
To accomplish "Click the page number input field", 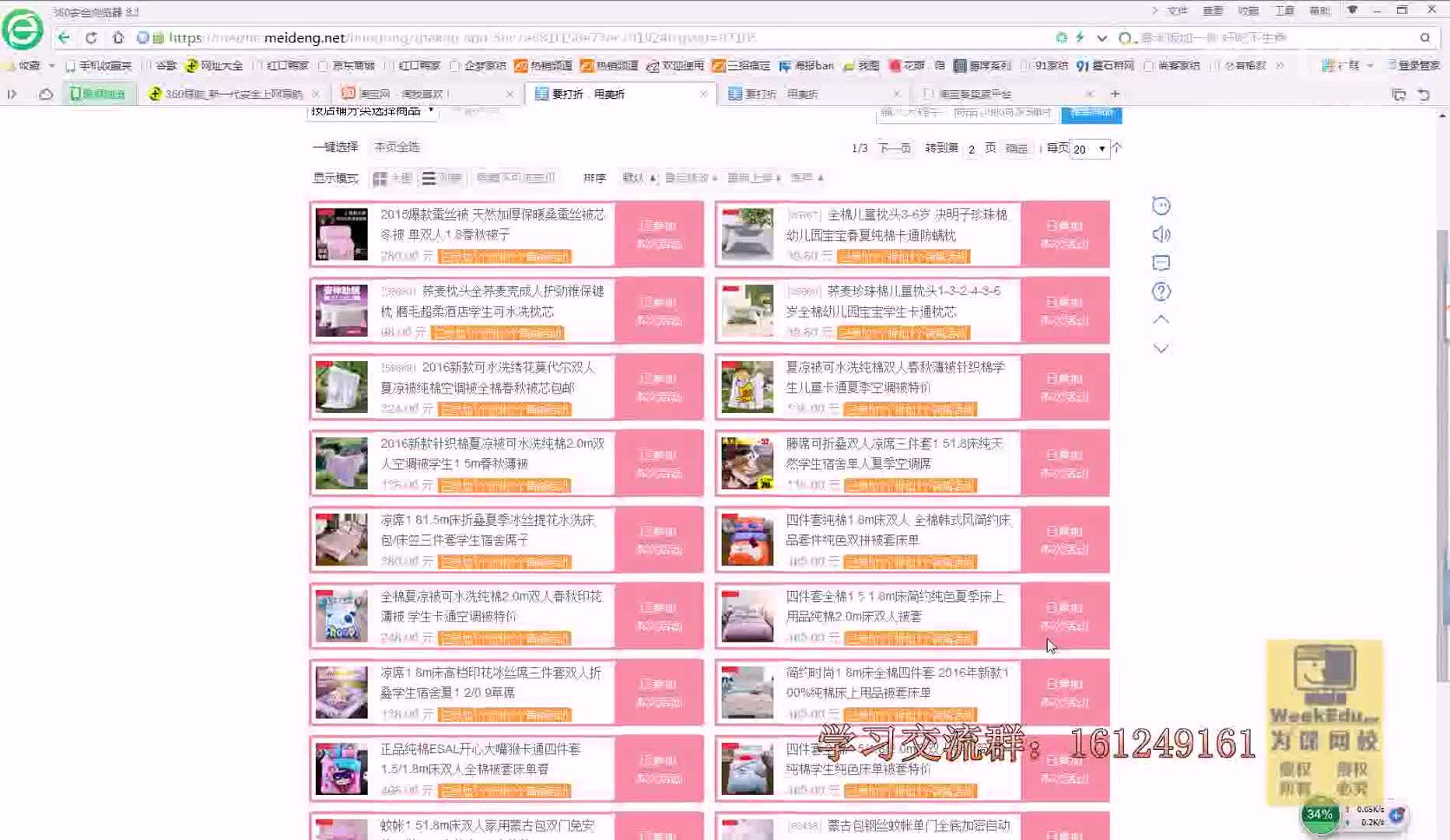I will (x=970, y=149).
